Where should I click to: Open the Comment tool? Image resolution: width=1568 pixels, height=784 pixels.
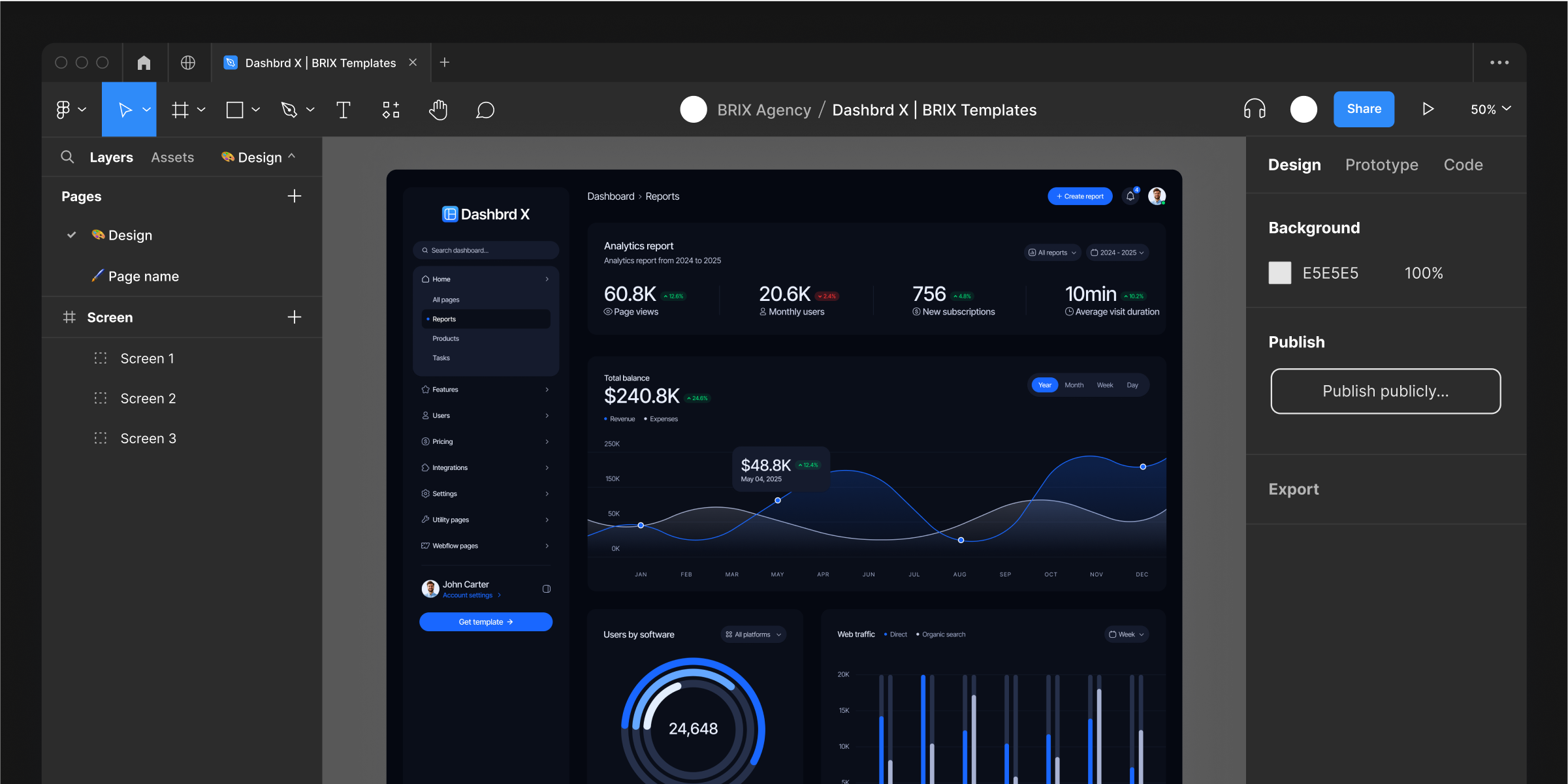click(485, 109)
